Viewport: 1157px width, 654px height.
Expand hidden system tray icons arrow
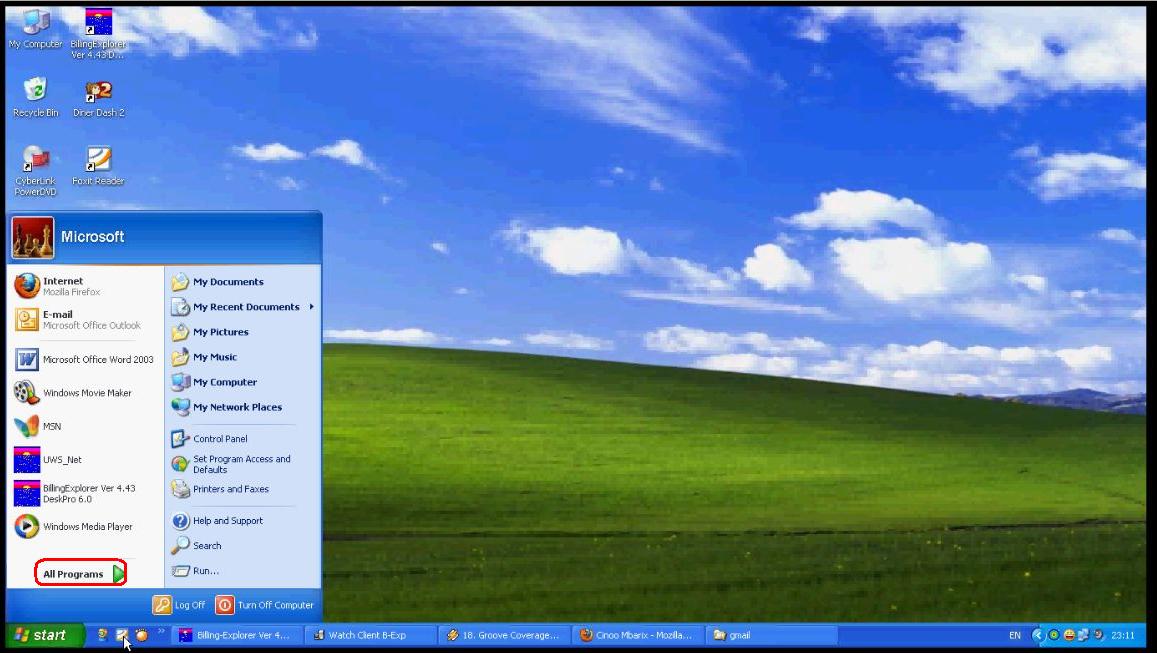tap(1037, 635)
